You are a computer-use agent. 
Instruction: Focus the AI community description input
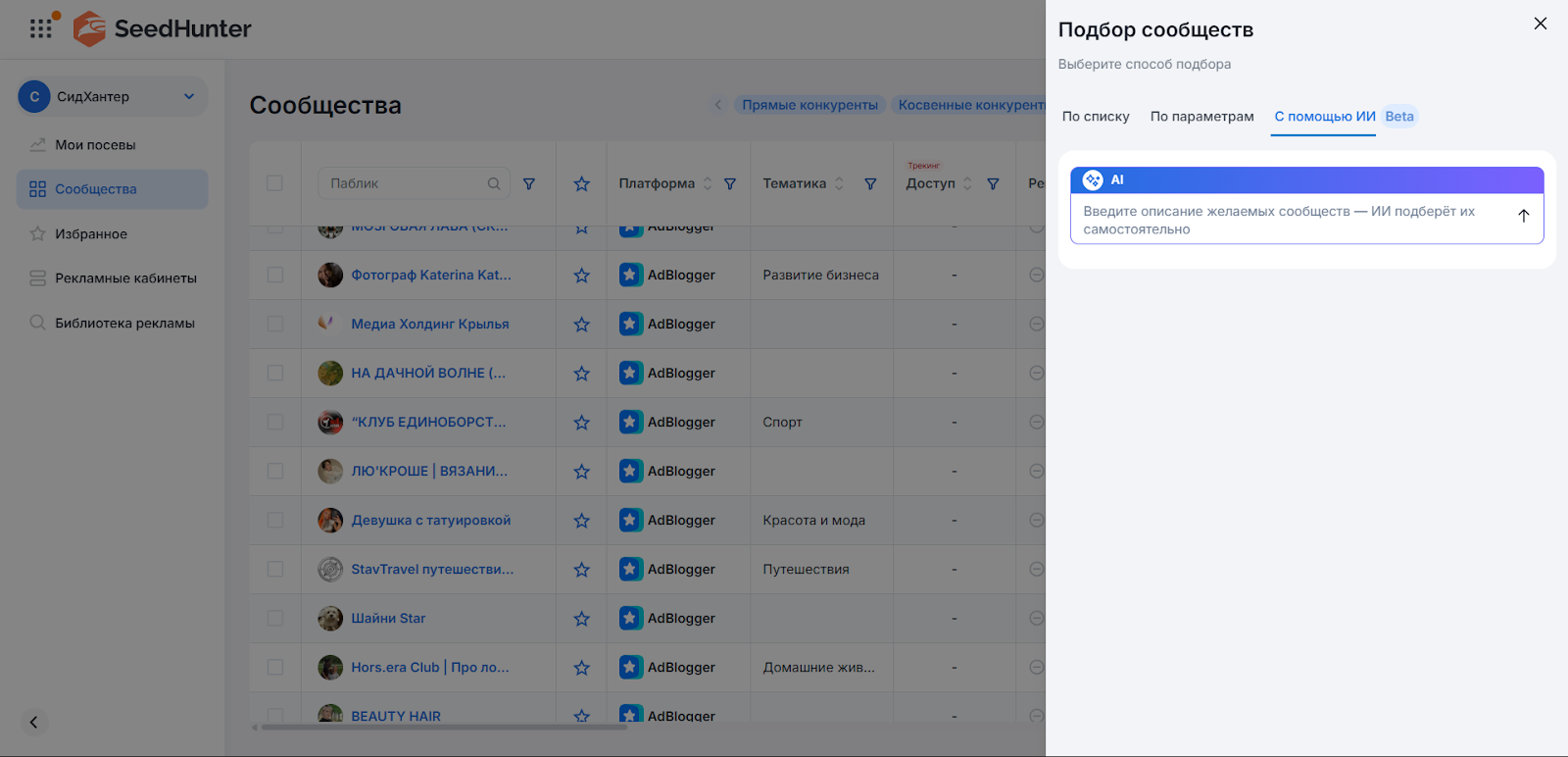pos(1292,220)
